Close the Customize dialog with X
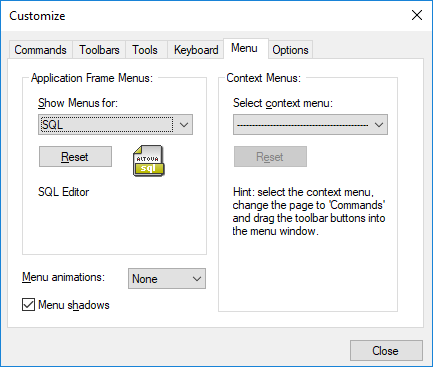 pos(417,15)
